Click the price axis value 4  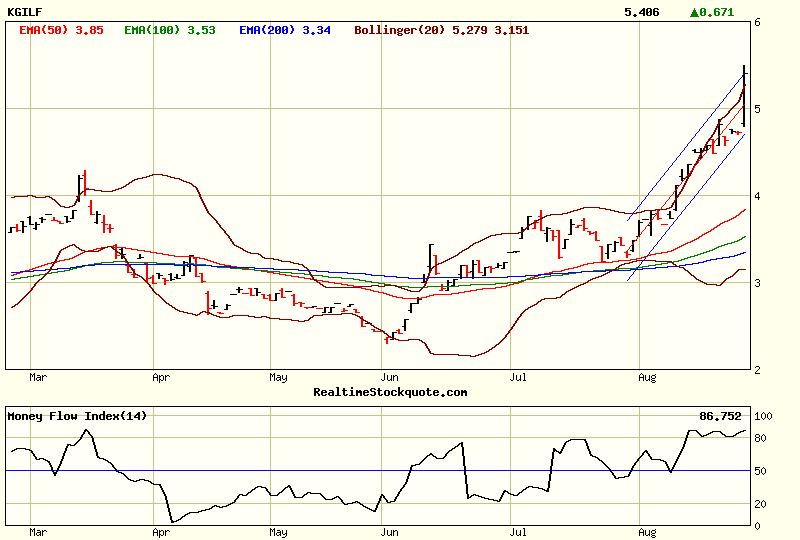(757, 196)
